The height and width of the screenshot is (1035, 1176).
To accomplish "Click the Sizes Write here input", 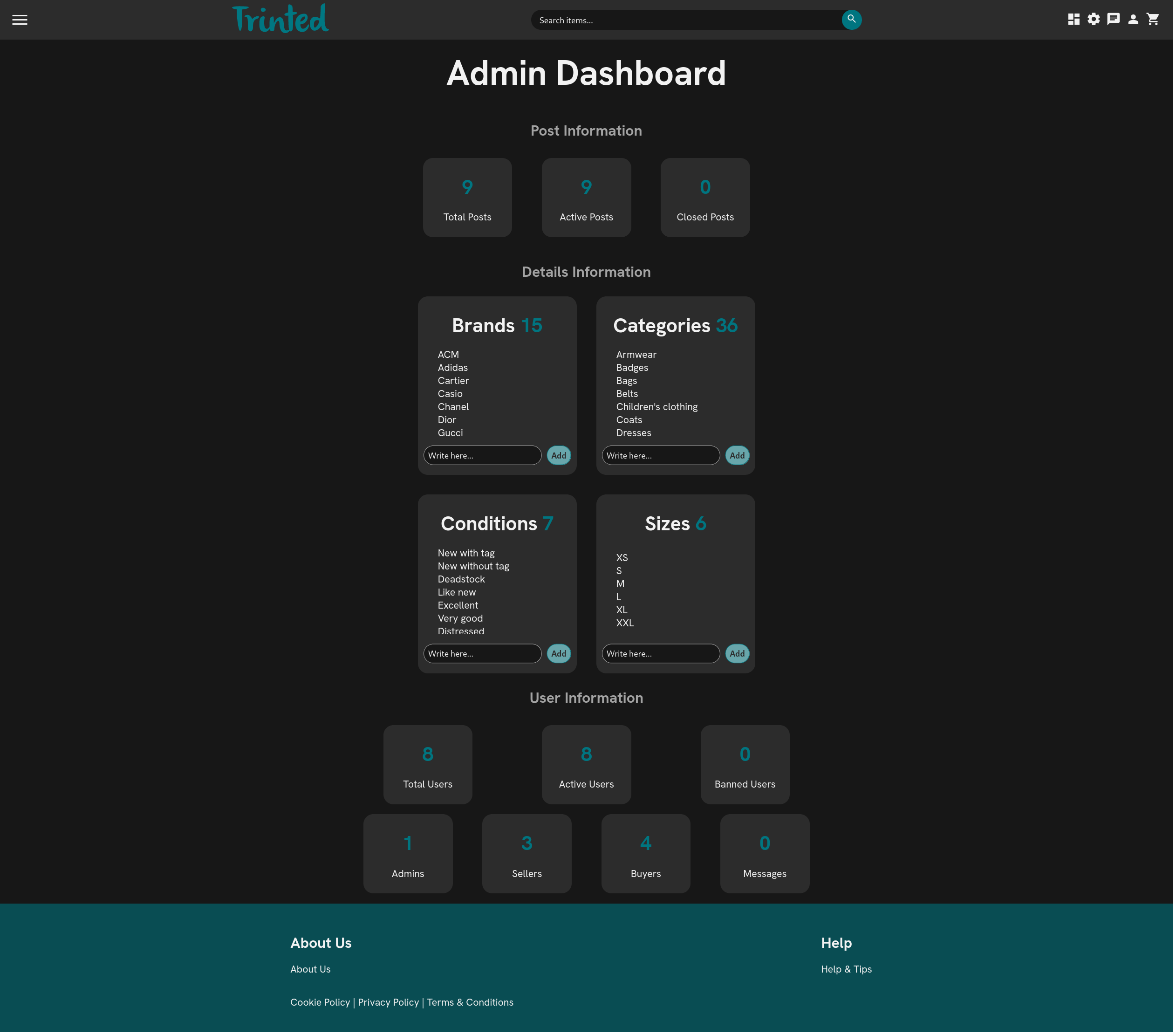I will coord(661,653).
